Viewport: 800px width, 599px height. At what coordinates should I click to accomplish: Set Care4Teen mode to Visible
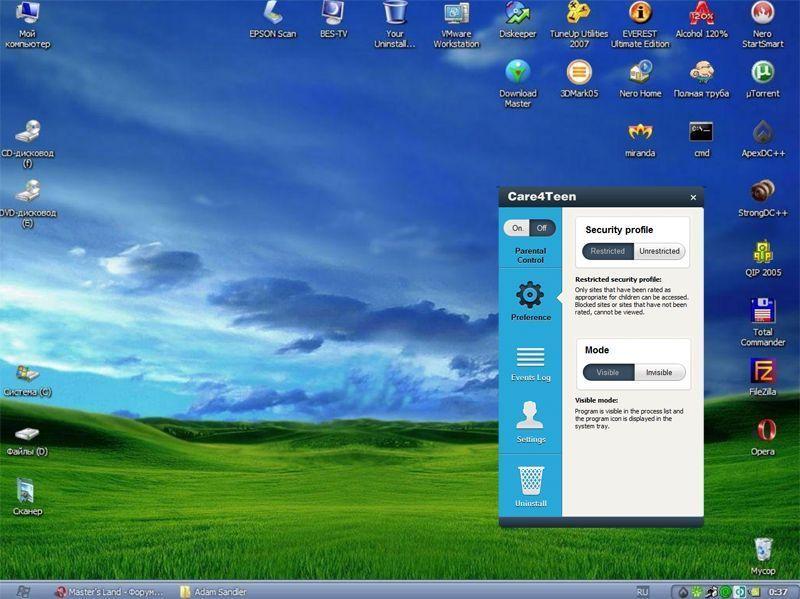coord(608,372)
